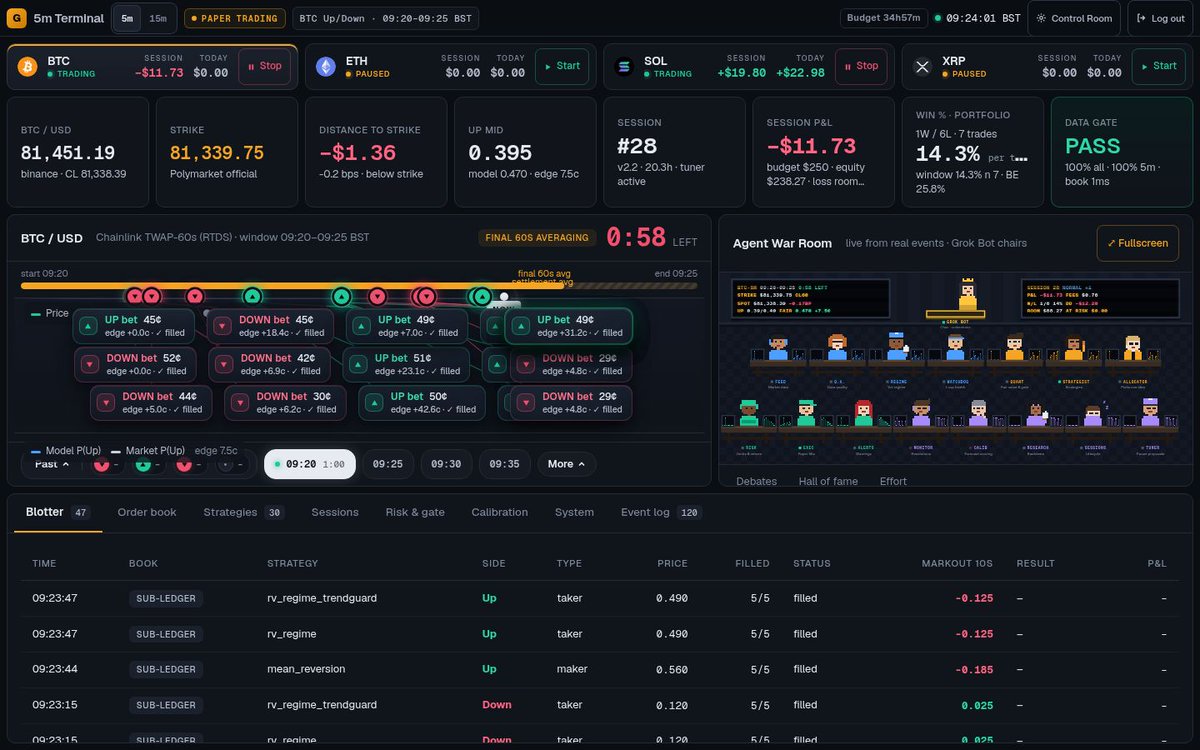Start XRP trading
The image size is (1200, 750).
1159,66
